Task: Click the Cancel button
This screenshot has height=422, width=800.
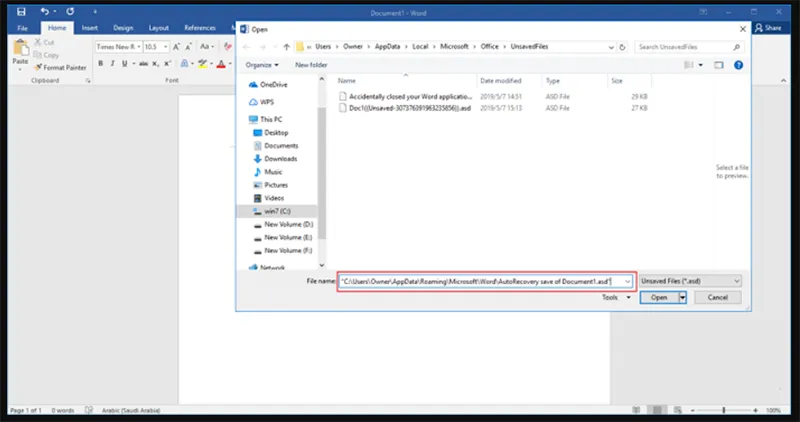Action: point(717,297)
